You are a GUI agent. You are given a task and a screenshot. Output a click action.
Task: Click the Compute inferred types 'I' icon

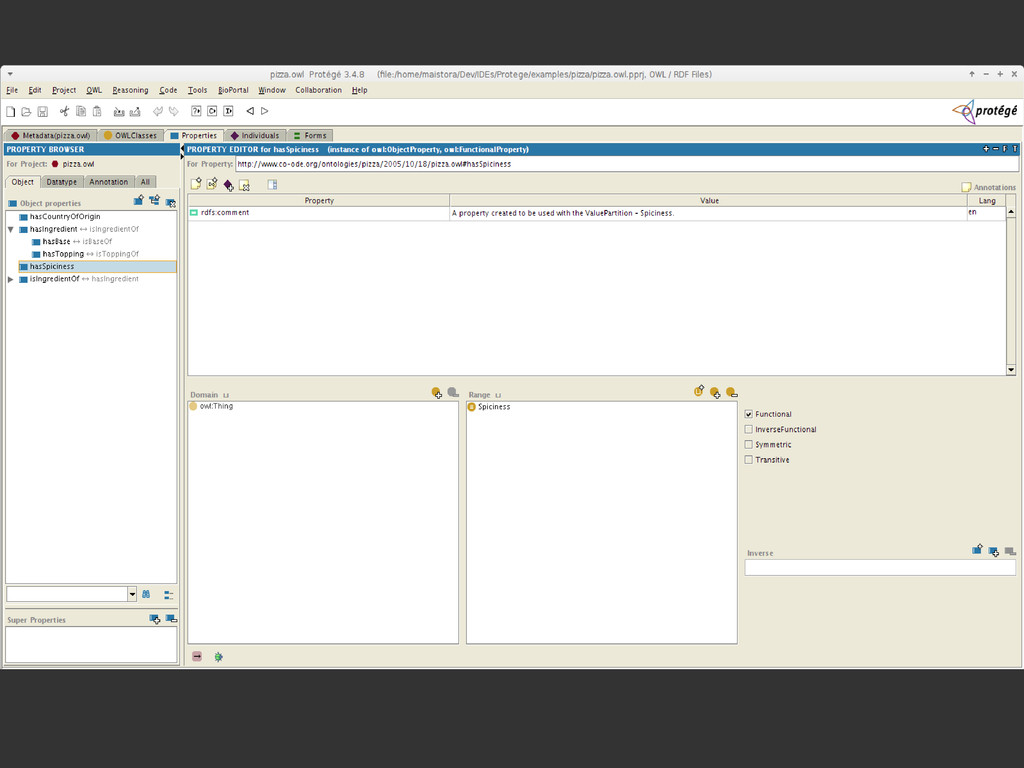[x=229, y=112]
